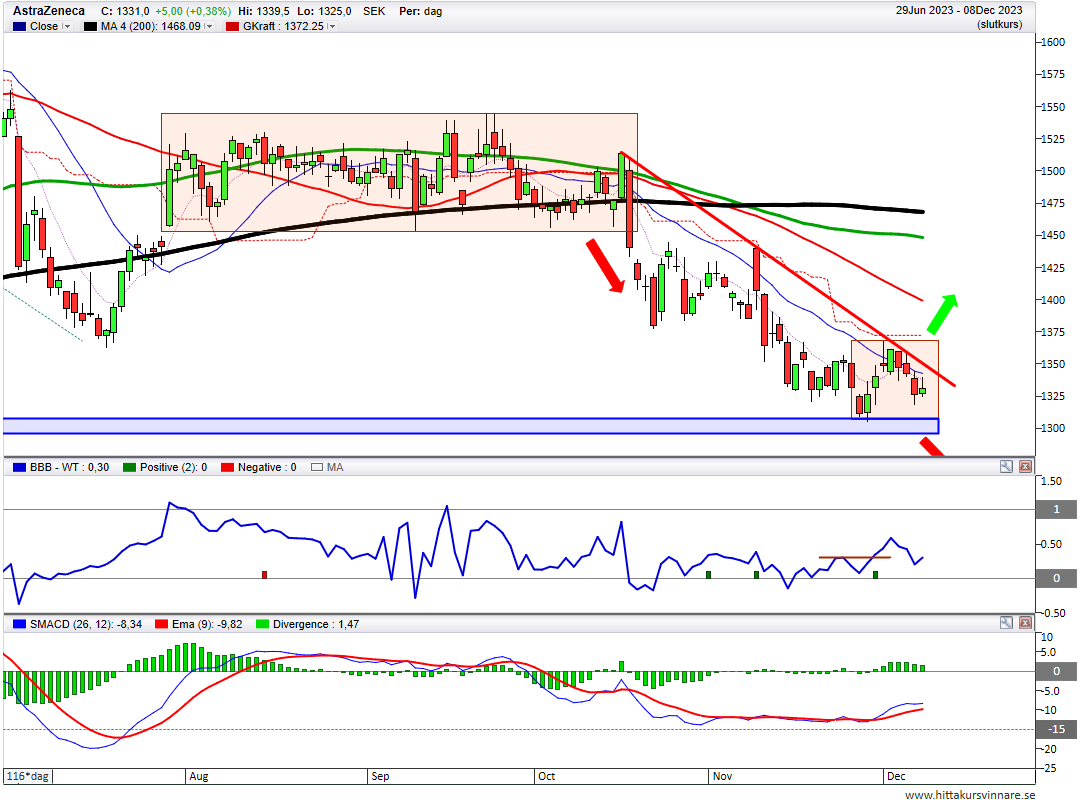1080x800 pixels.
Task: Click the gray 1 level marker on BBB axis
Action: [1056, 509]
